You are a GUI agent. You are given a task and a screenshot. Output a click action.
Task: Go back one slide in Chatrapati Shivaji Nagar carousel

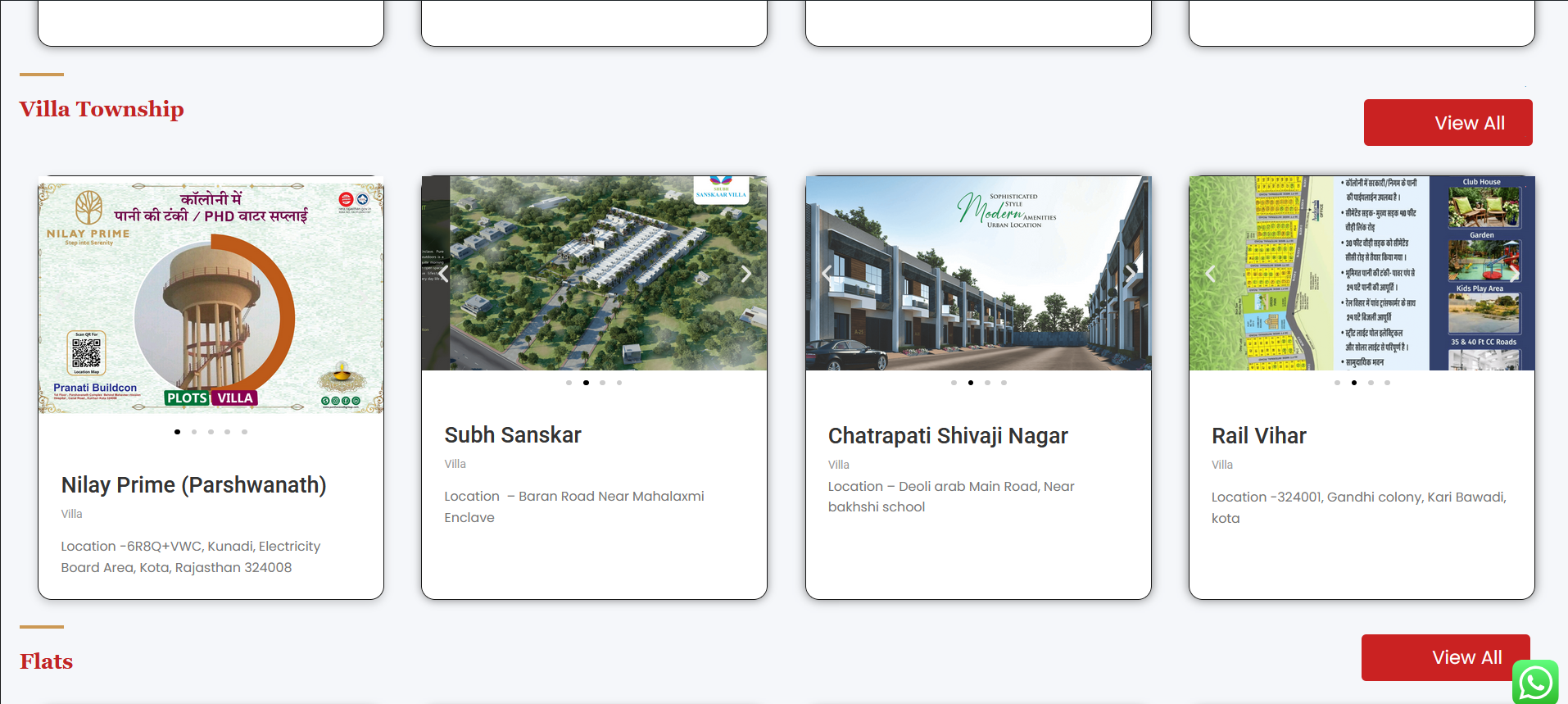[827, 274]
